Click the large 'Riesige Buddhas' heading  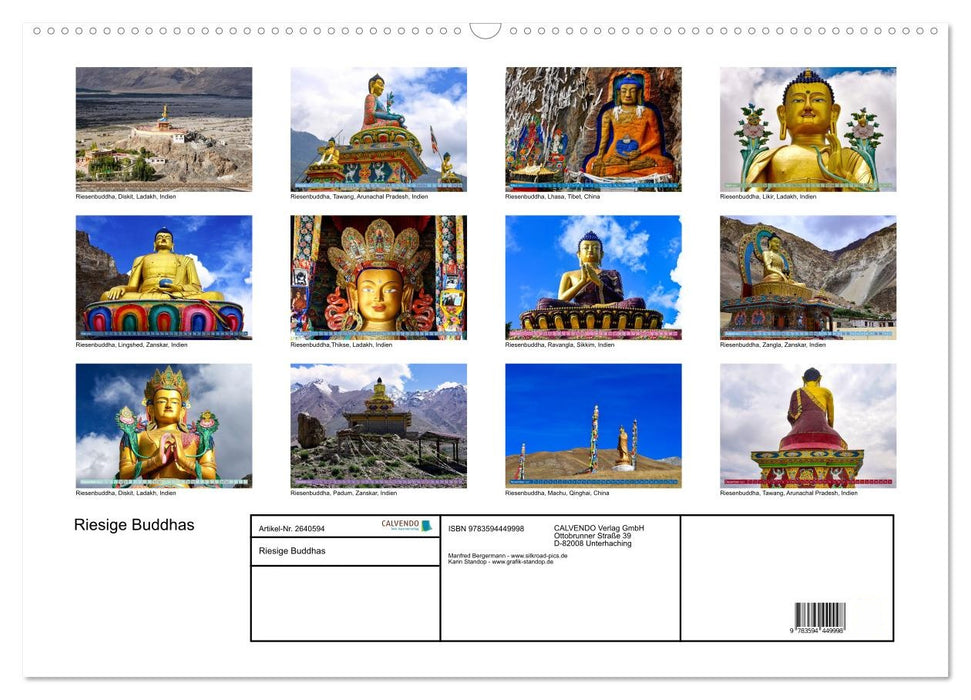[134, 525]
